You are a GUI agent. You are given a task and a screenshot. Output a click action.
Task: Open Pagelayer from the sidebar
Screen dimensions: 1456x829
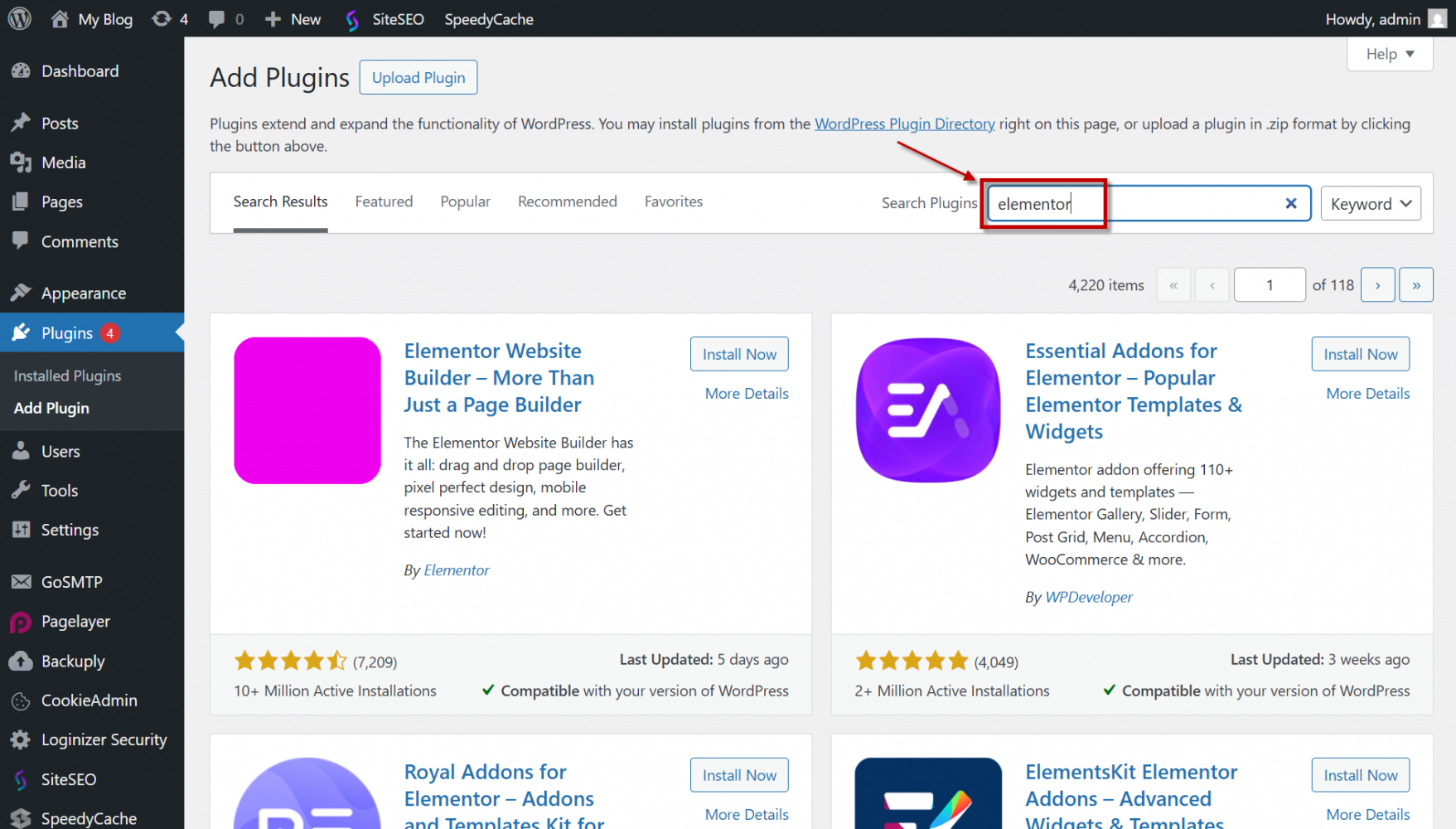(75, 622)
